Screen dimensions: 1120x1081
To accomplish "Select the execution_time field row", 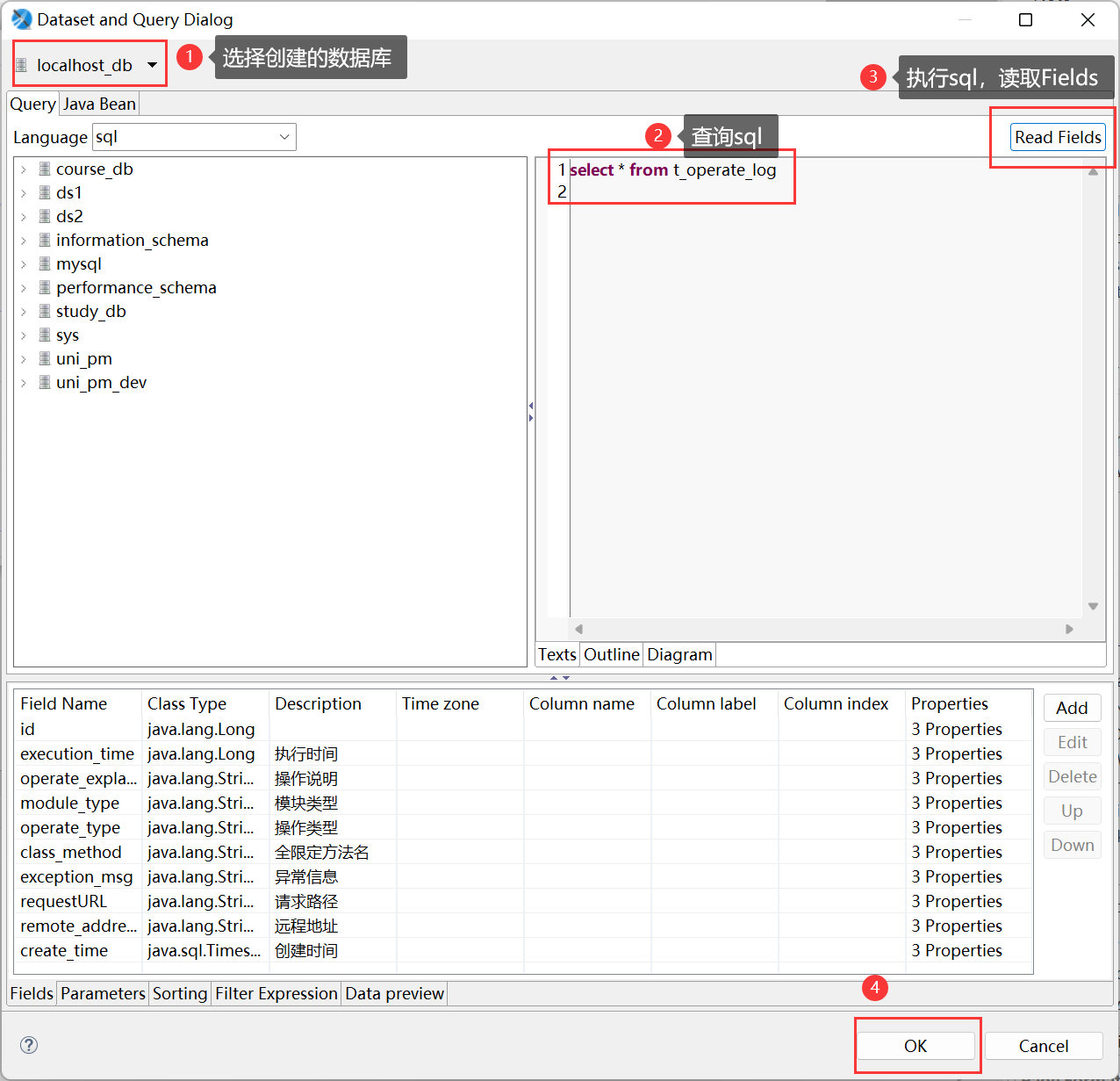I will click(523, 753).
